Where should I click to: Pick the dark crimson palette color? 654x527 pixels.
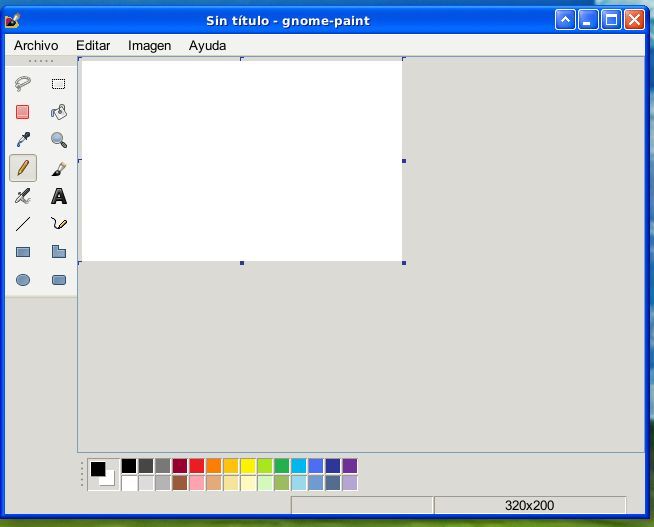tap(180, 466)
